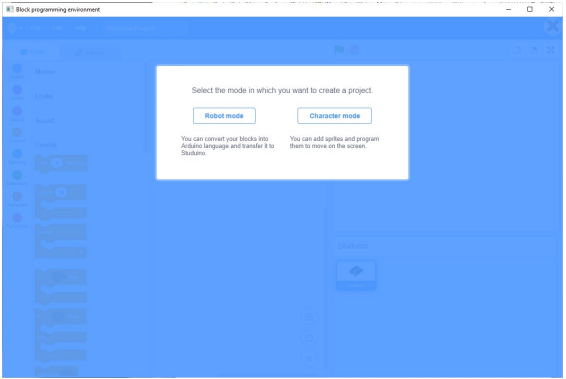Click the forever block in the palette
The width and height of the screenshot is (566, 379).
(61, 240)
